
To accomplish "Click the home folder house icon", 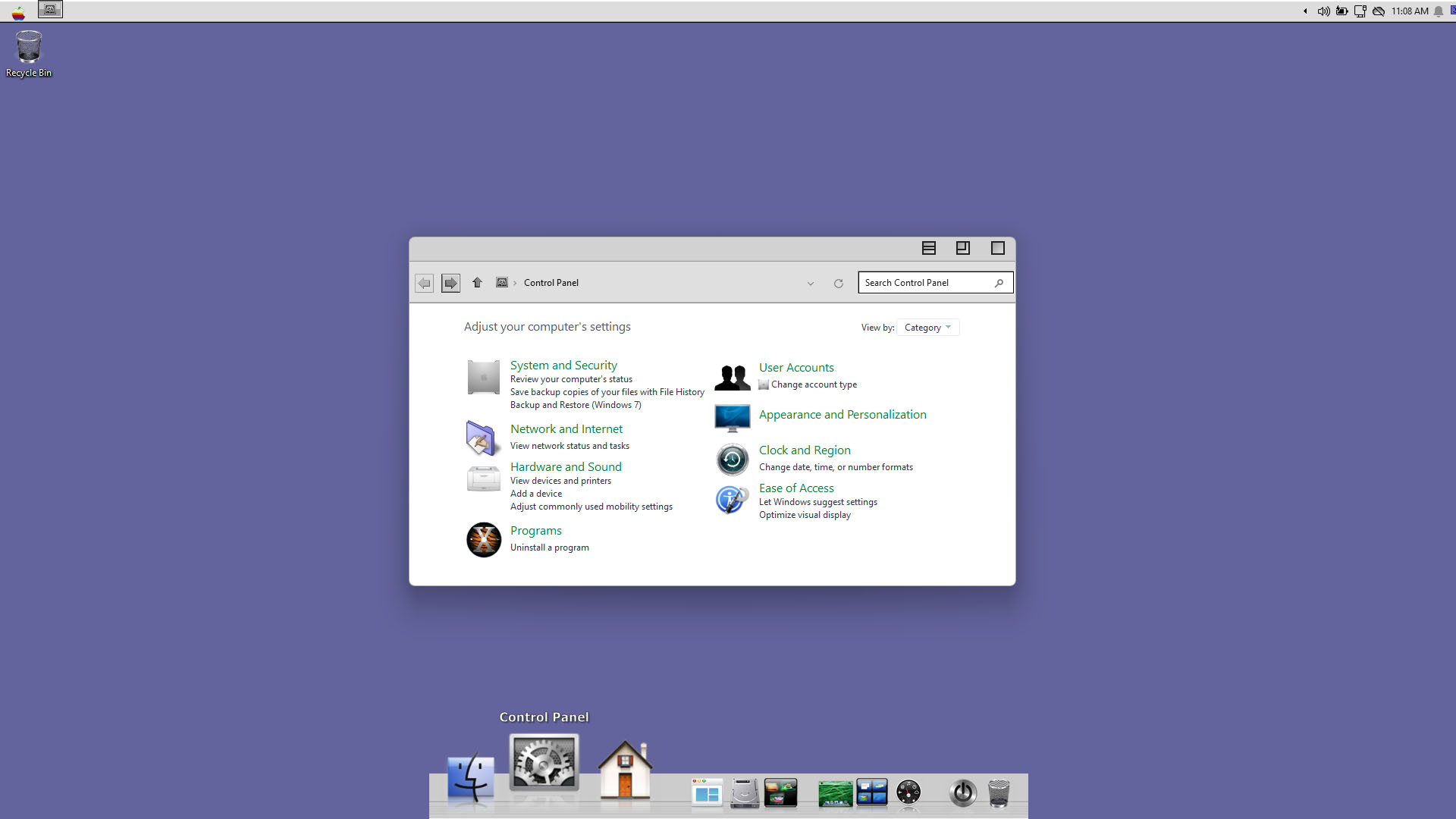I will (x=625, y=770).
